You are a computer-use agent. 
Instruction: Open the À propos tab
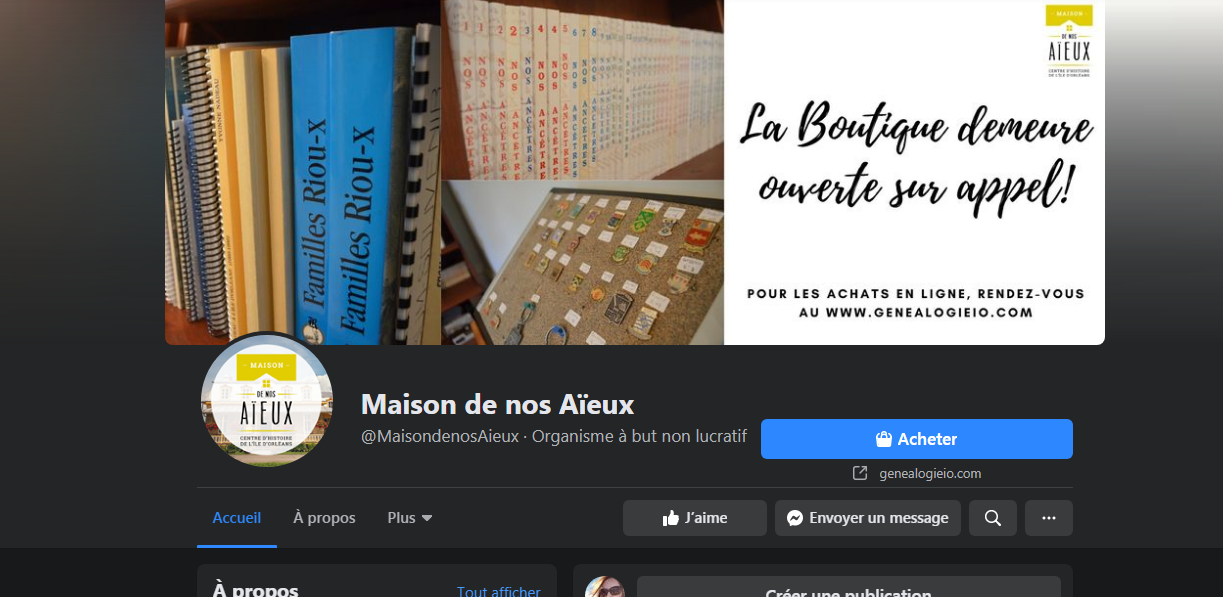coord(324,518)
